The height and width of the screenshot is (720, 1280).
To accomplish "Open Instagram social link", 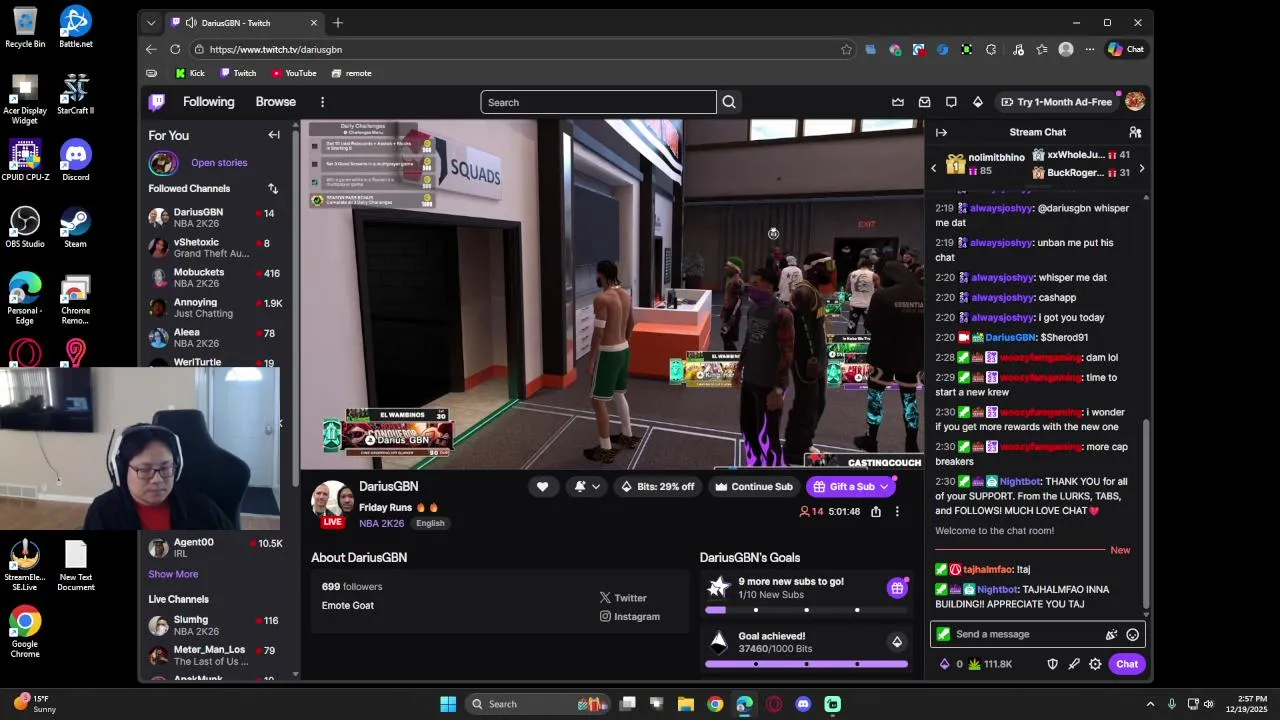I will 630,617.
